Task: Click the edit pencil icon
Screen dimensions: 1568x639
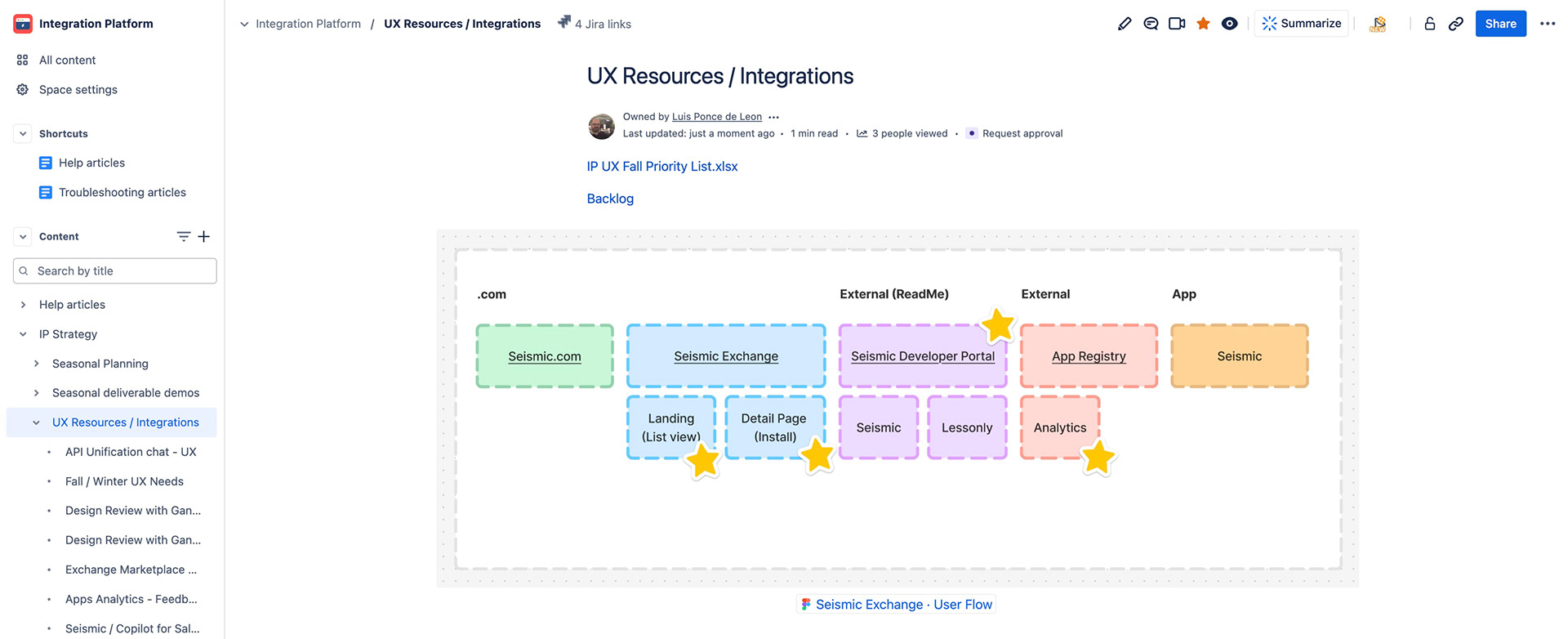Action: click(1125, 24)
